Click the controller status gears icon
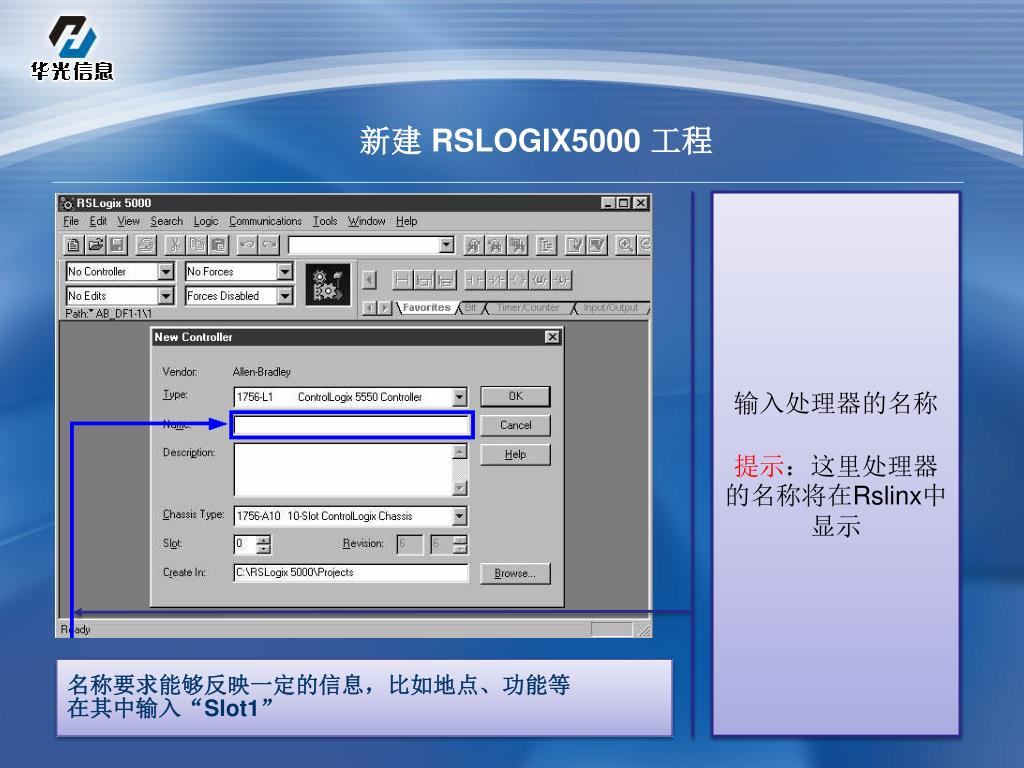Screen dimensions: 1024x768 coord(328,286)
